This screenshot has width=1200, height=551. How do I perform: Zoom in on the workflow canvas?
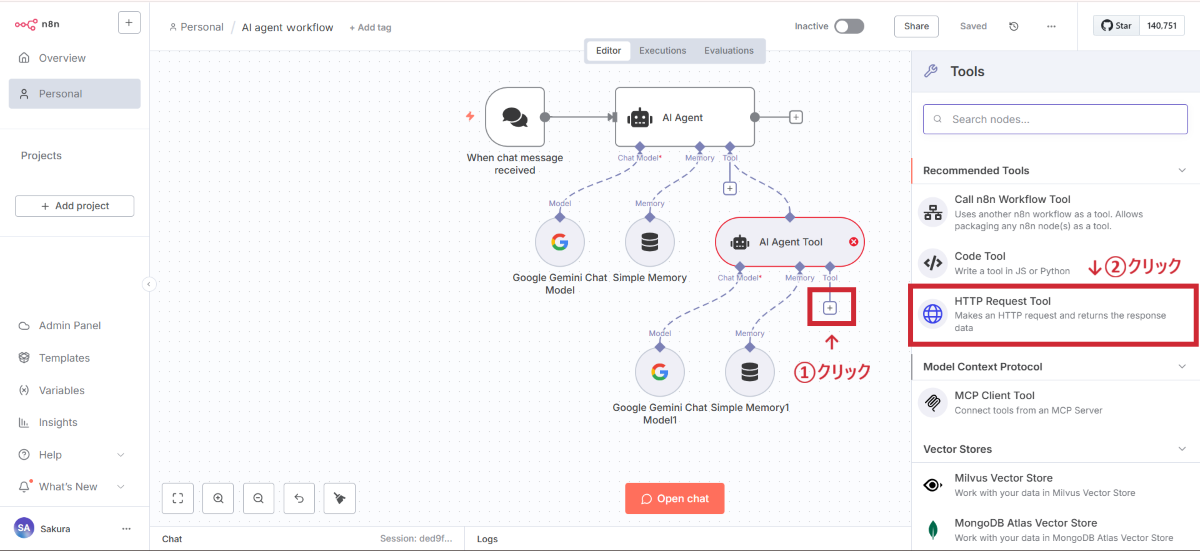[218, 498]
